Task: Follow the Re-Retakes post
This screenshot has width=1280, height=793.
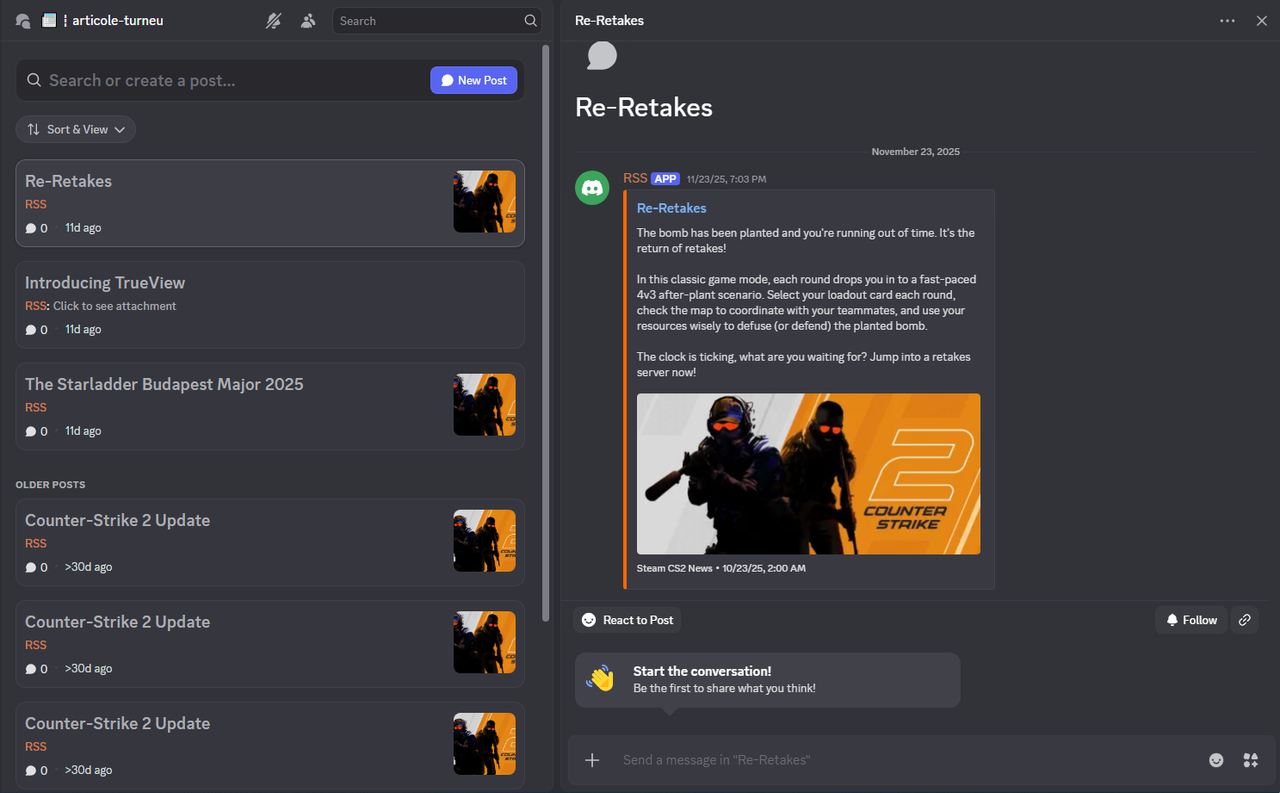Action: [1190, 619]
